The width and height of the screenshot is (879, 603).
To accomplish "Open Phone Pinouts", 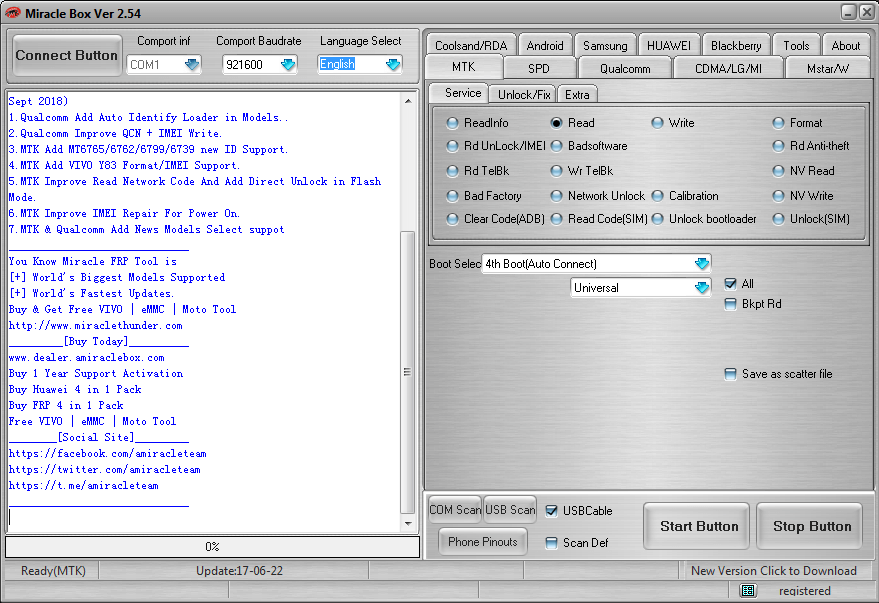I will [x=483, y=542].
